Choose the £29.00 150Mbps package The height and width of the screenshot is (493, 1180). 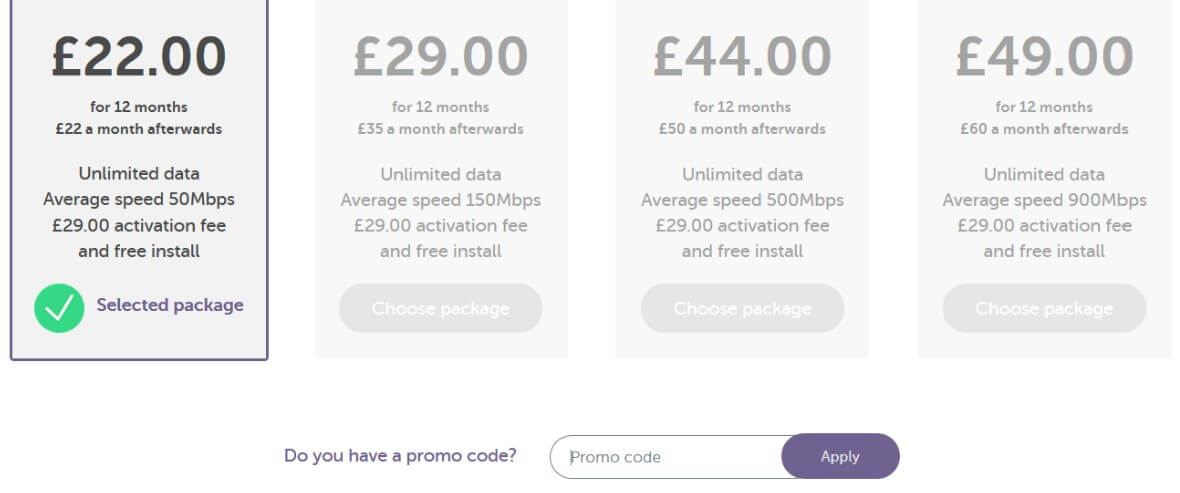tap(440, 308)
